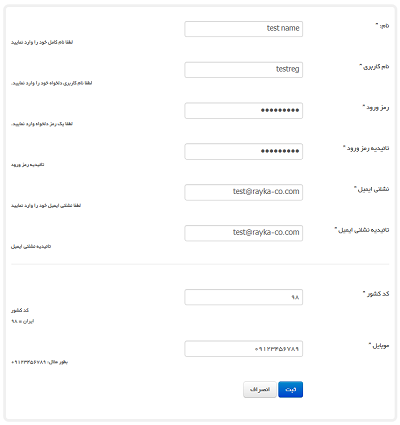Click the mobile number example hint text

pos(39,362)
